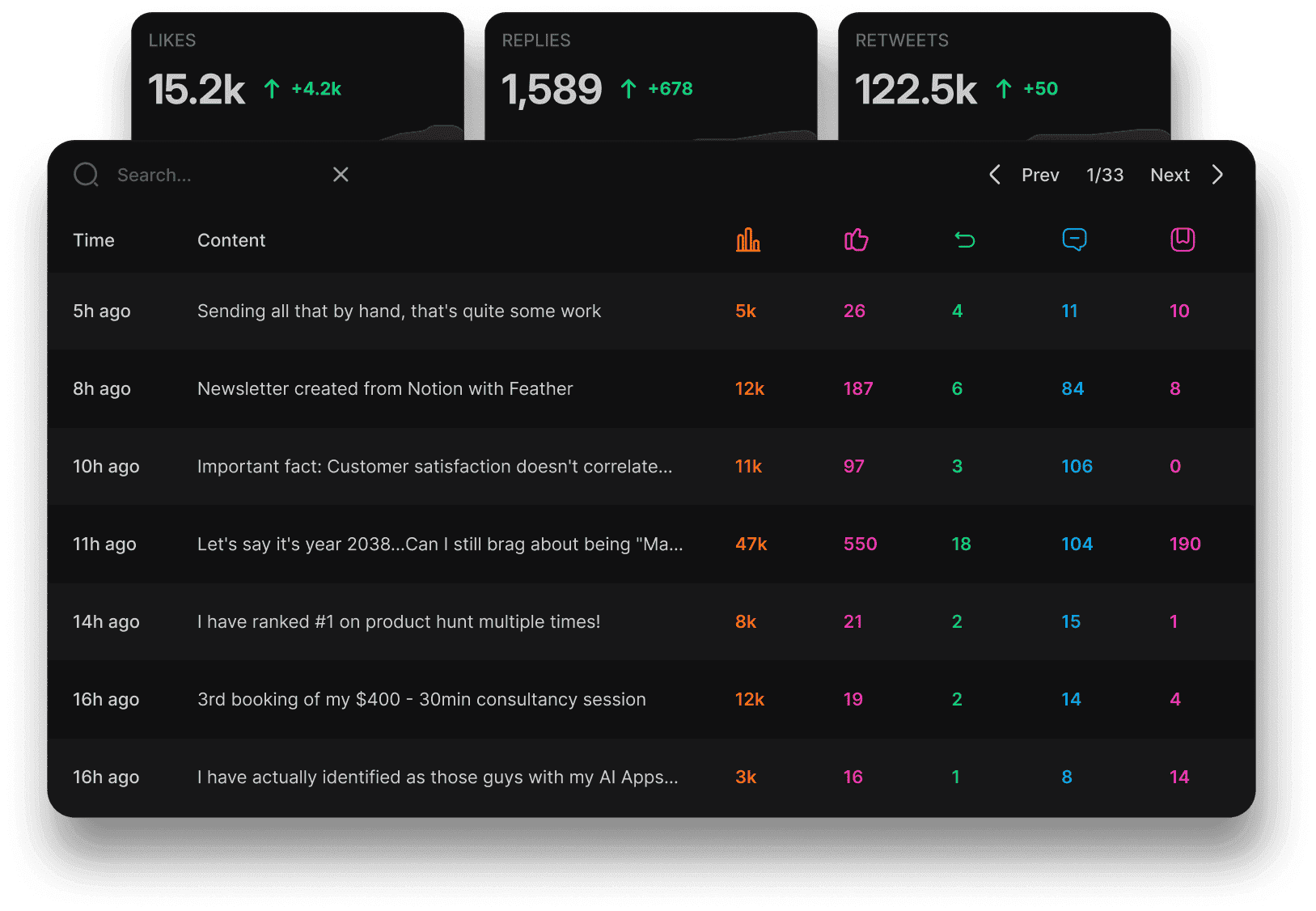
Task: Open the RETWEETS 122.5k stats card
Action: [1005, 77]
